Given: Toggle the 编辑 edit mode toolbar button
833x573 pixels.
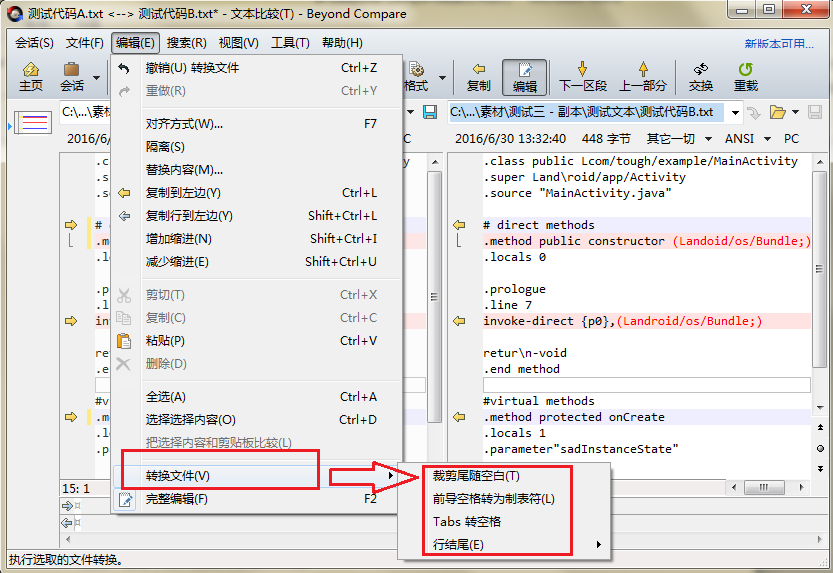Looking at the screenshot, I should (x=524, y=77).
